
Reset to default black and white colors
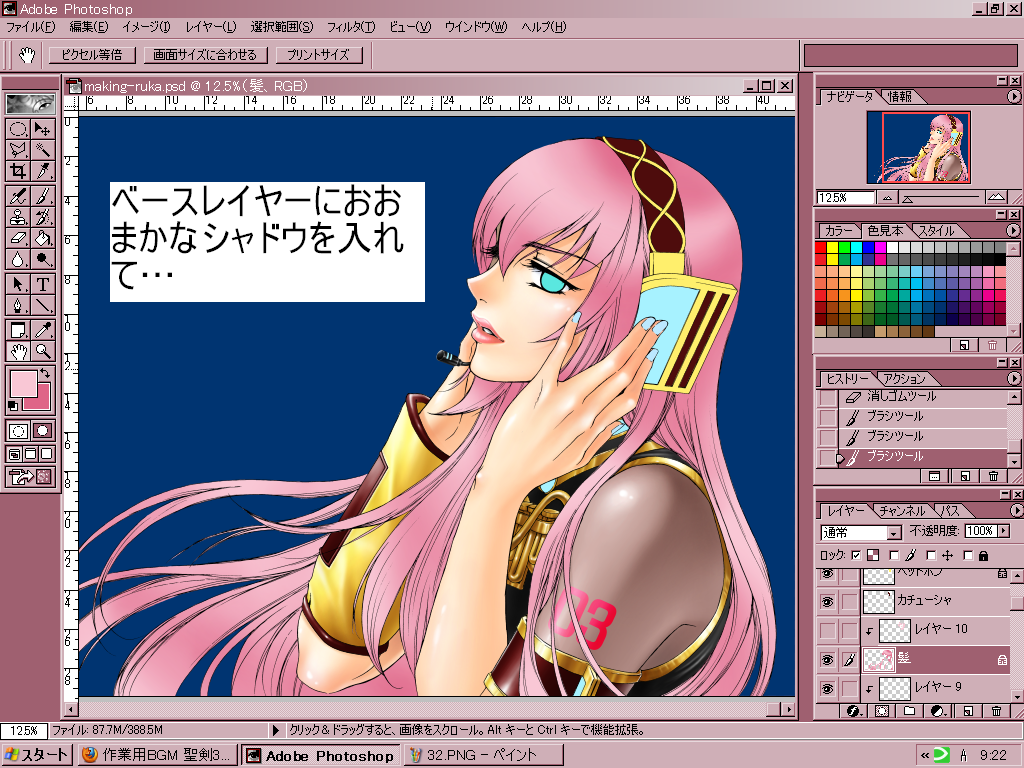click(x=12, y=406)
